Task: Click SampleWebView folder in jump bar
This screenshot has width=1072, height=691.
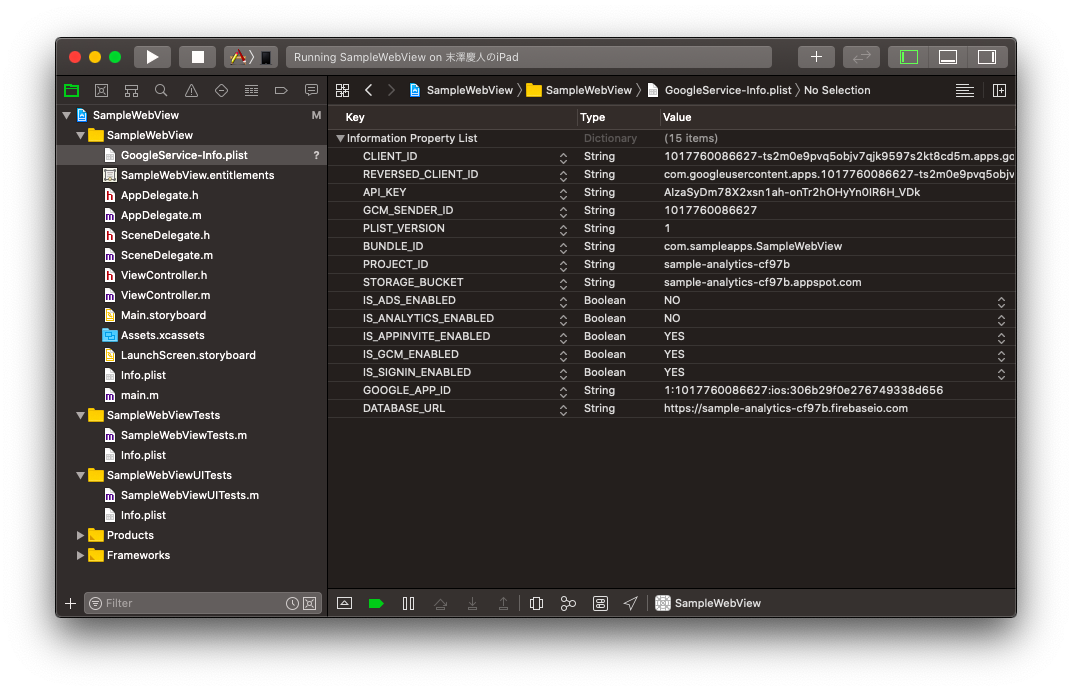Action: [x=580, y=90]
